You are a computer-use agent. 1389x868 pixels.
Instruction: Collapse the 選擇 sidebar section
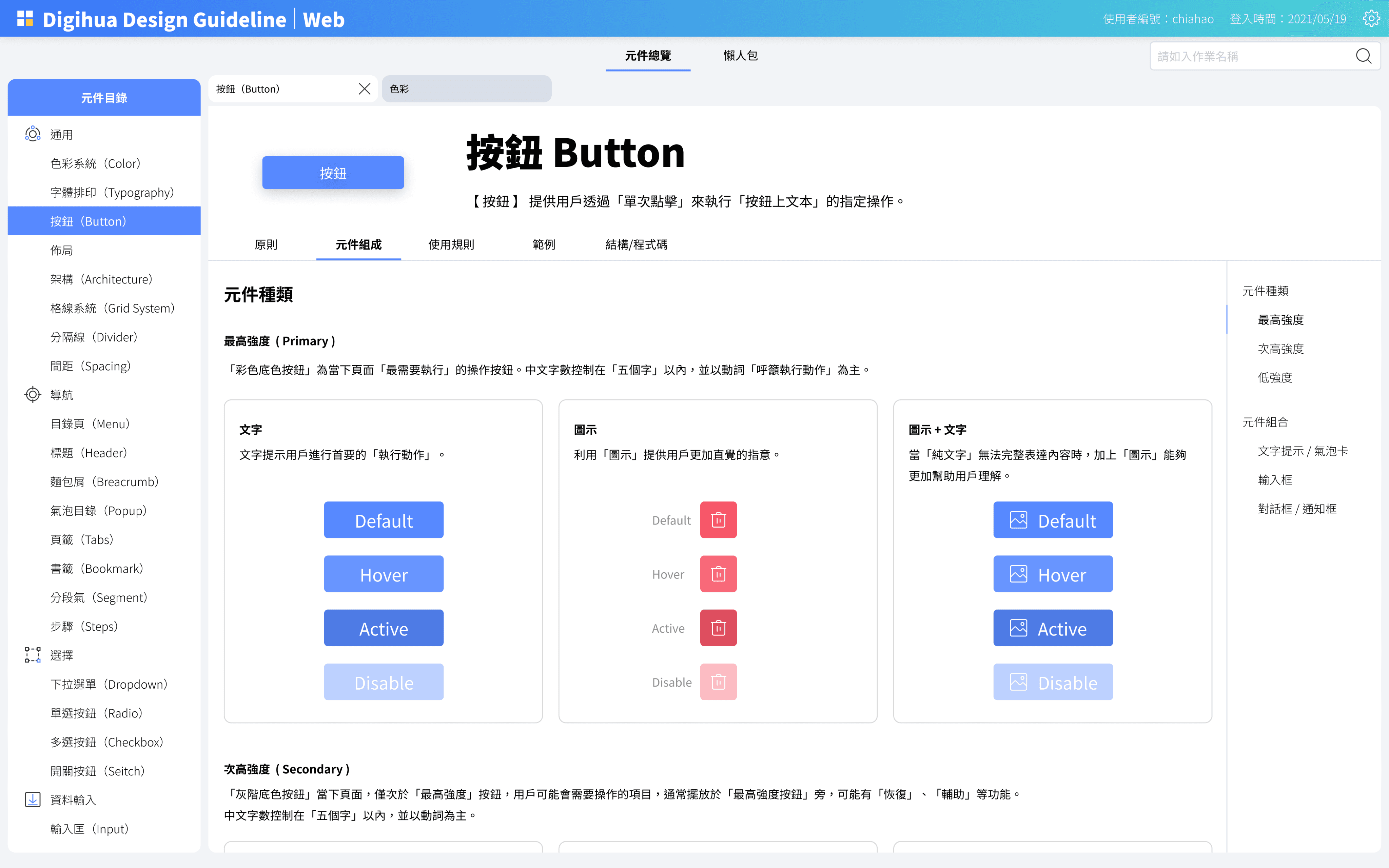pyautogui.click(x=61, y=655)
